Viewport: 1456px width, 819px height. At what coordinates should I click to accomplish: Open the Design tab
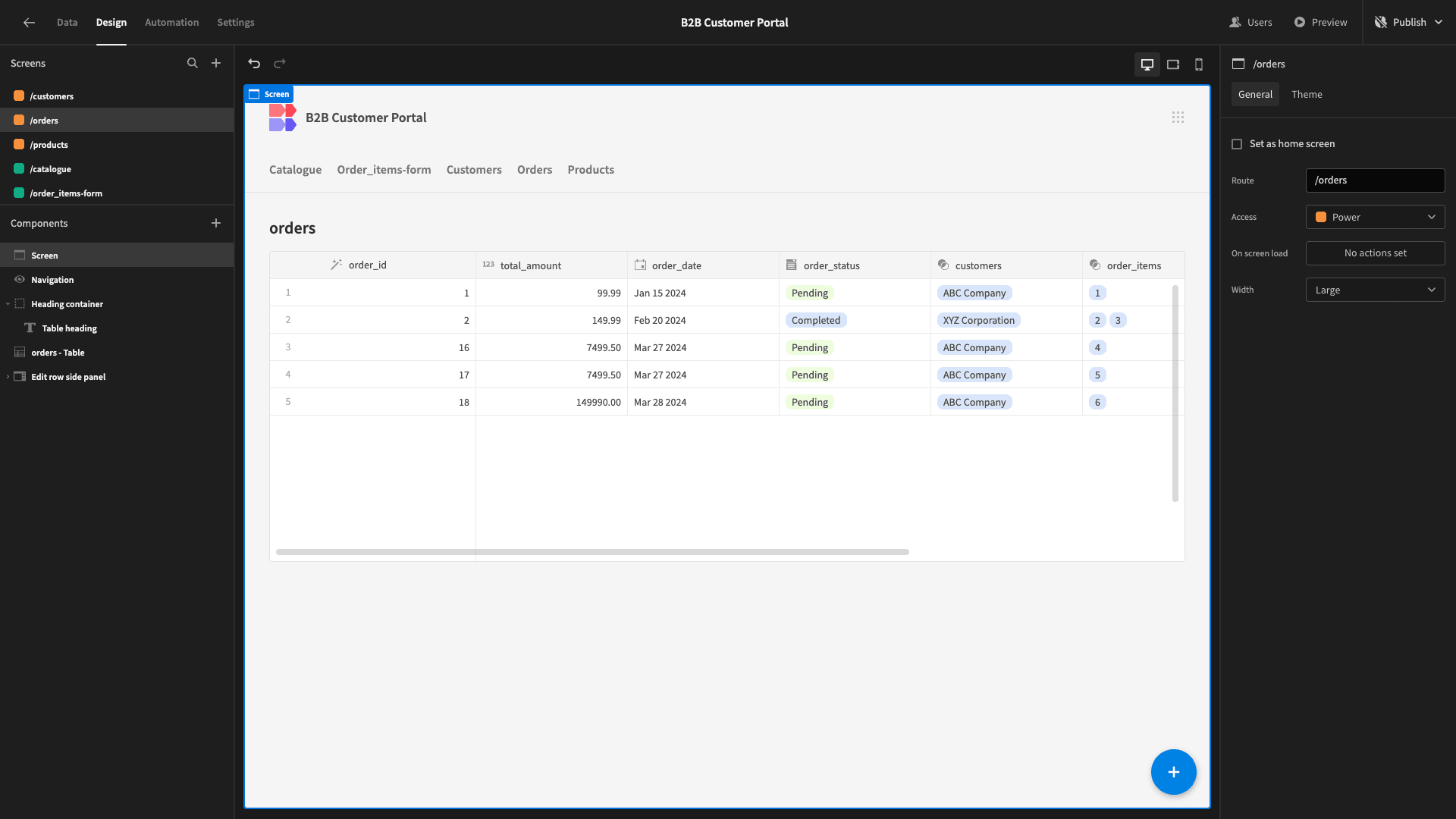(x=111, y=23)
